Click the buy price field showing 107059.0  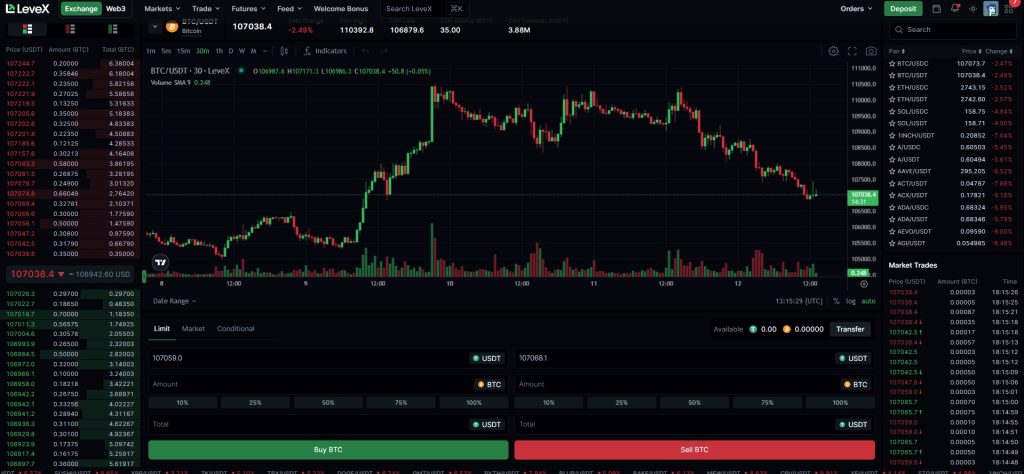click(328, 358)
